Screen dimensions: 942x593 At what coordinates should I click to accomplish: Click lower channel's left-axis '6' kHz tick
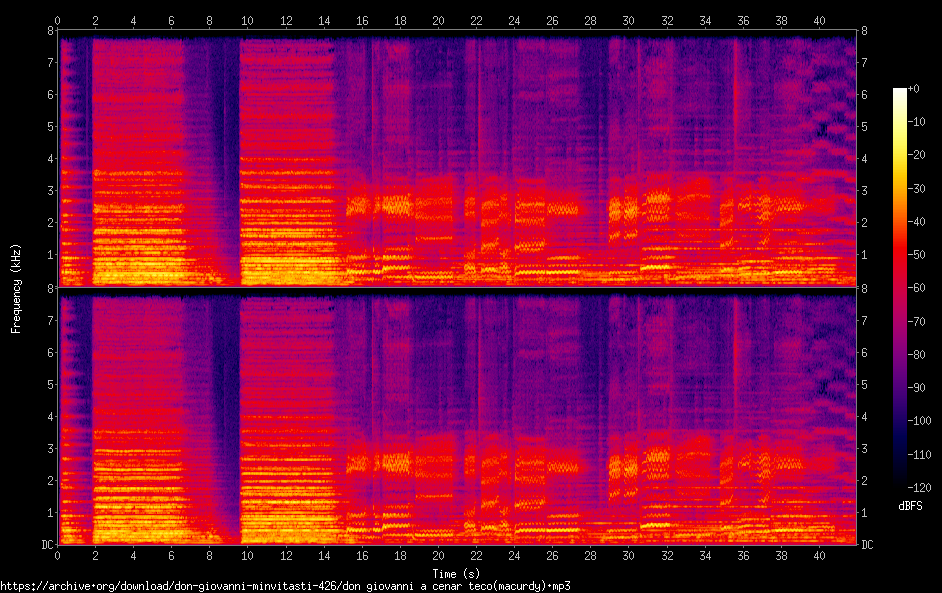pos(50,352)
